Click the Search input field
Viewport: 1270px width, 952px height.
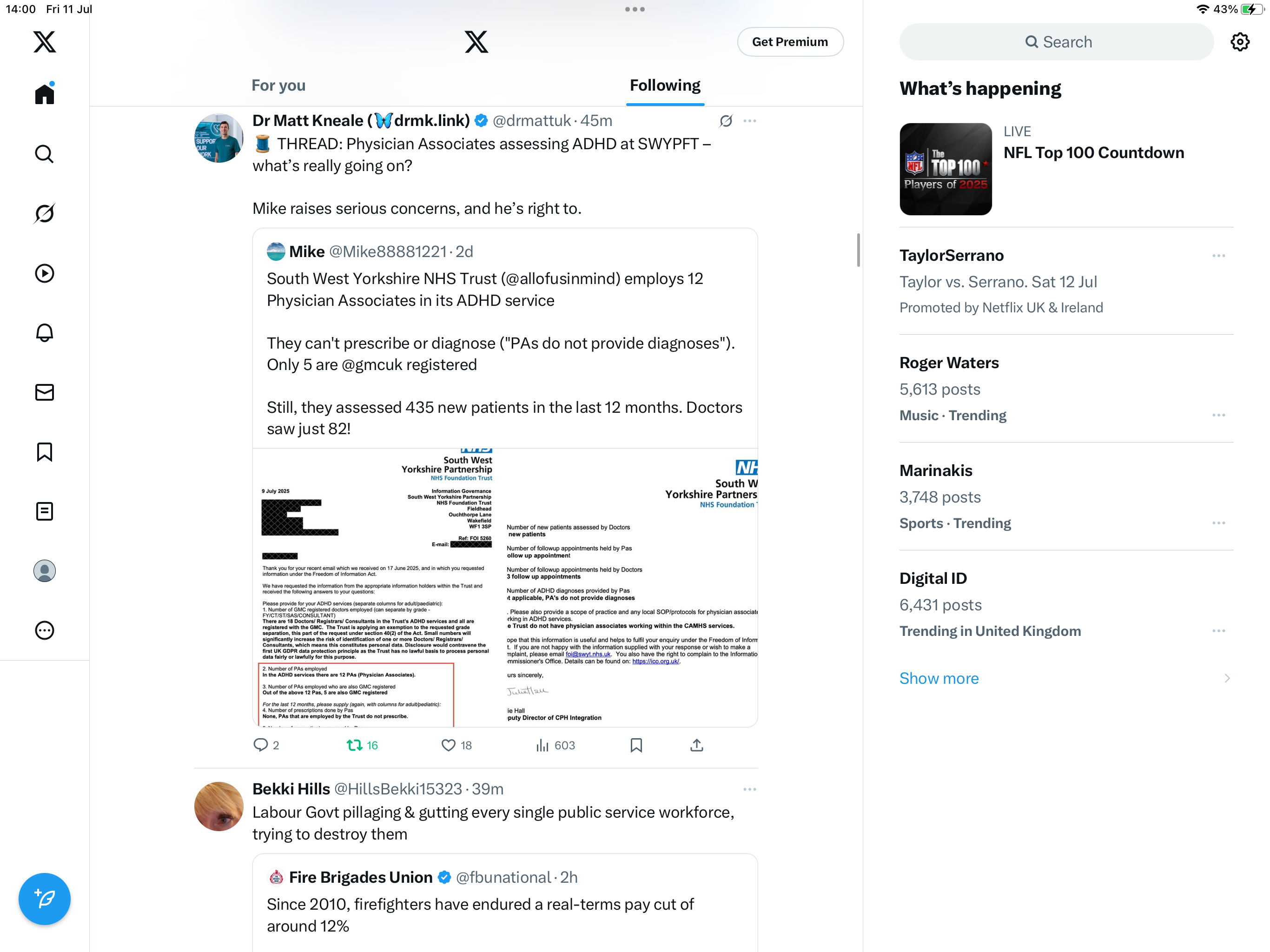(1056, 42)
